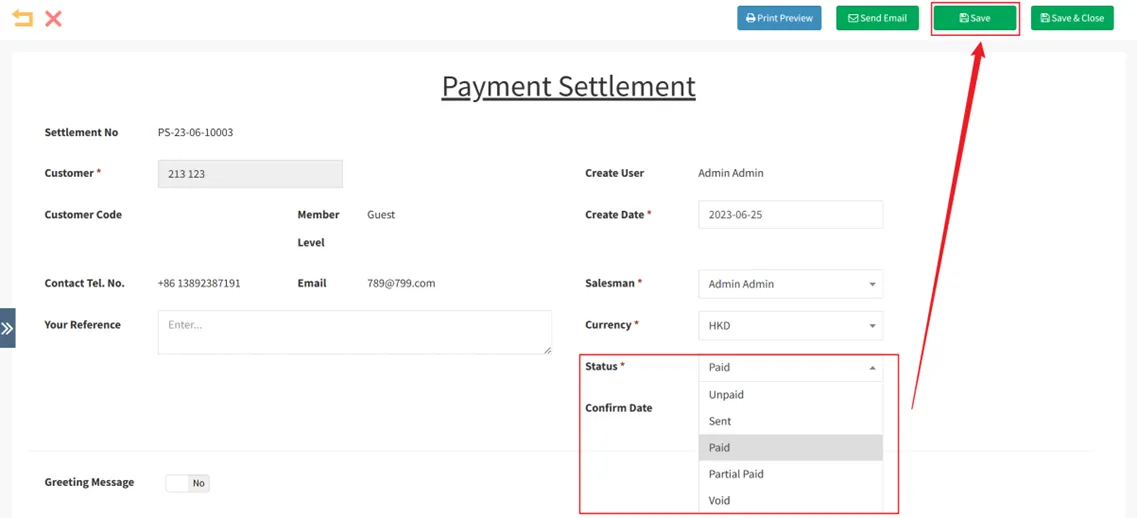Collapse the Status dropdown showing Paid
The image size is (1137, 518).
790,367
